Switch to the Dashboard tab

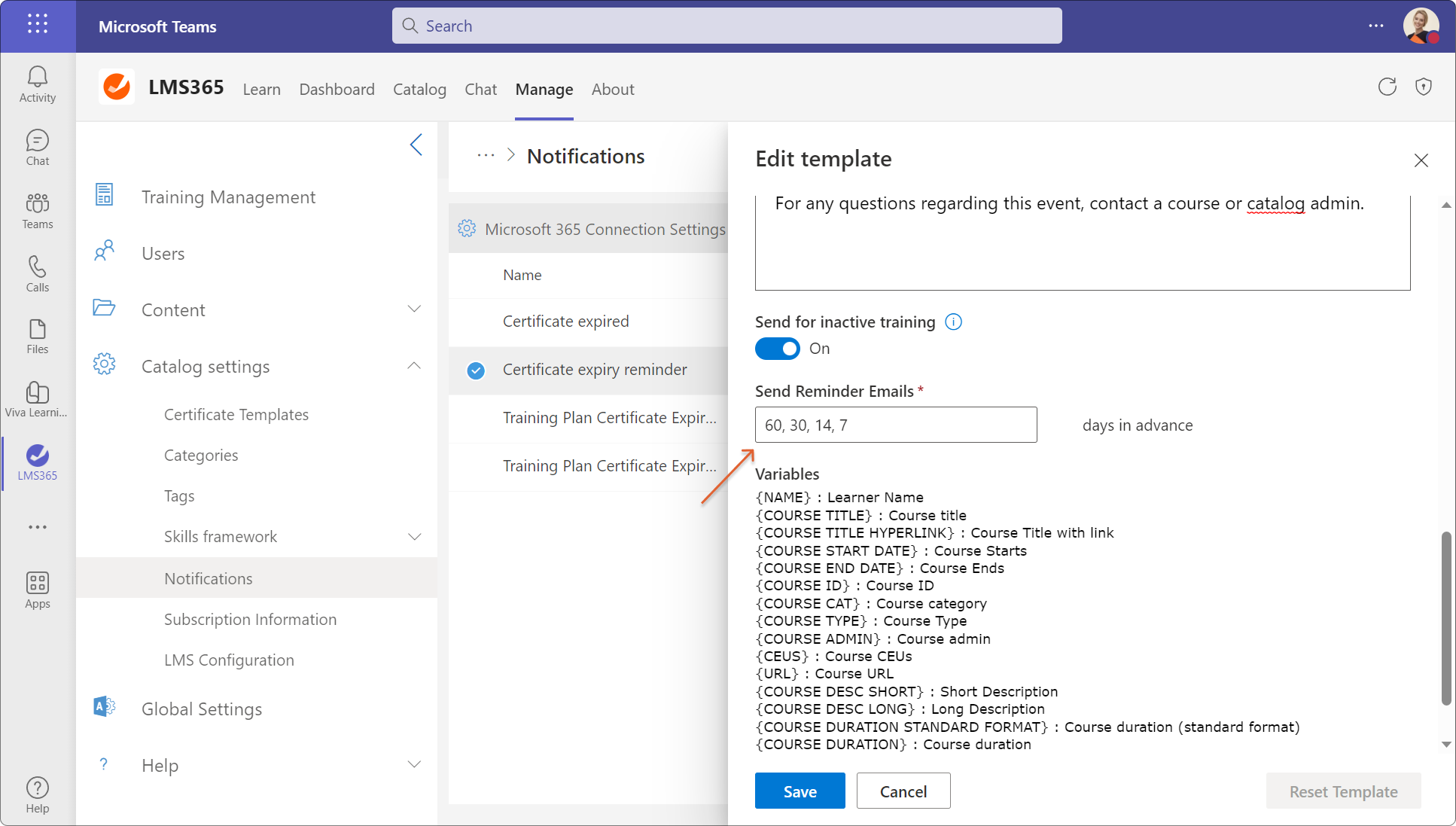click(x=337, y=90)
